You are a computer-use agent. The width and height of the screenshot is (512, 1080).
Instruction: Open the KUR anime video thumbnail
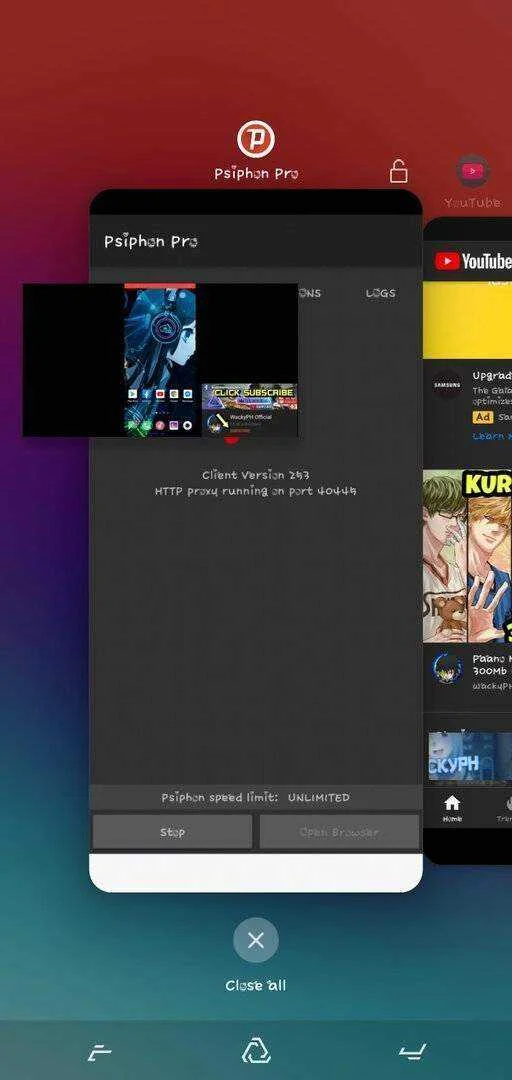[x=467, y=557]
